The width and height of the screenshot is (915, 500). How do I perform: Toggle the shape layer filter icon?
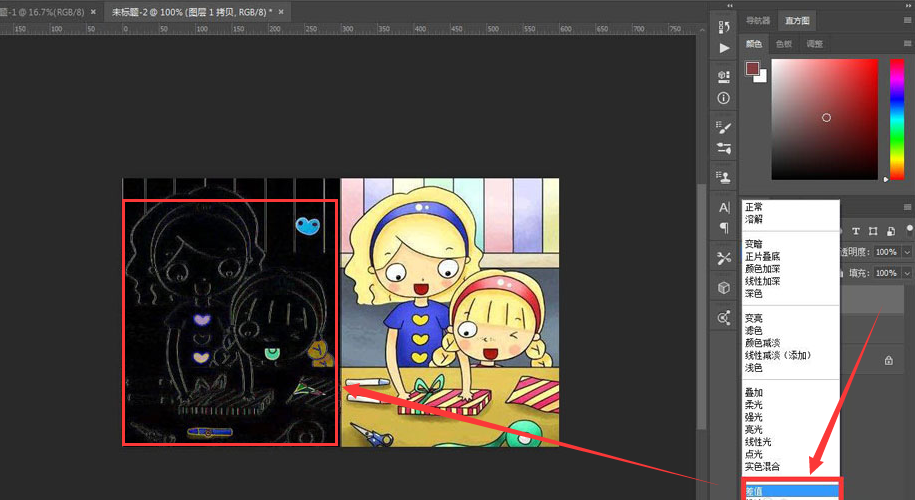[873, 232]
